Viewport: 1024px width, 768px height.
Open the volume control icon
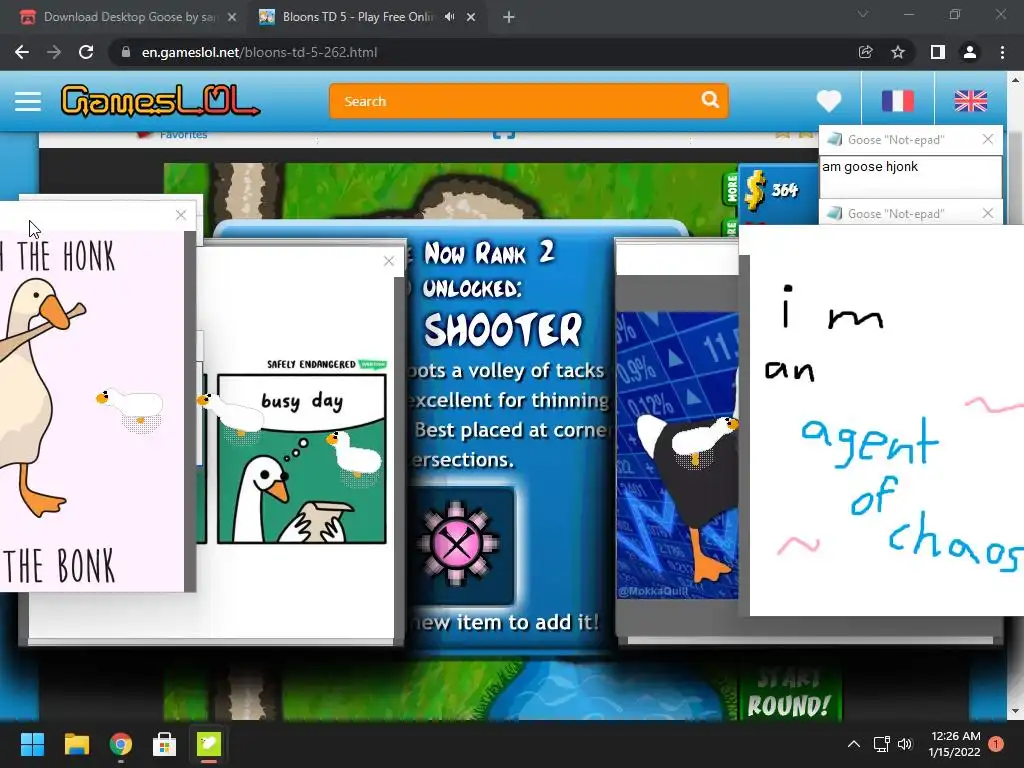(x=904, y=744)
